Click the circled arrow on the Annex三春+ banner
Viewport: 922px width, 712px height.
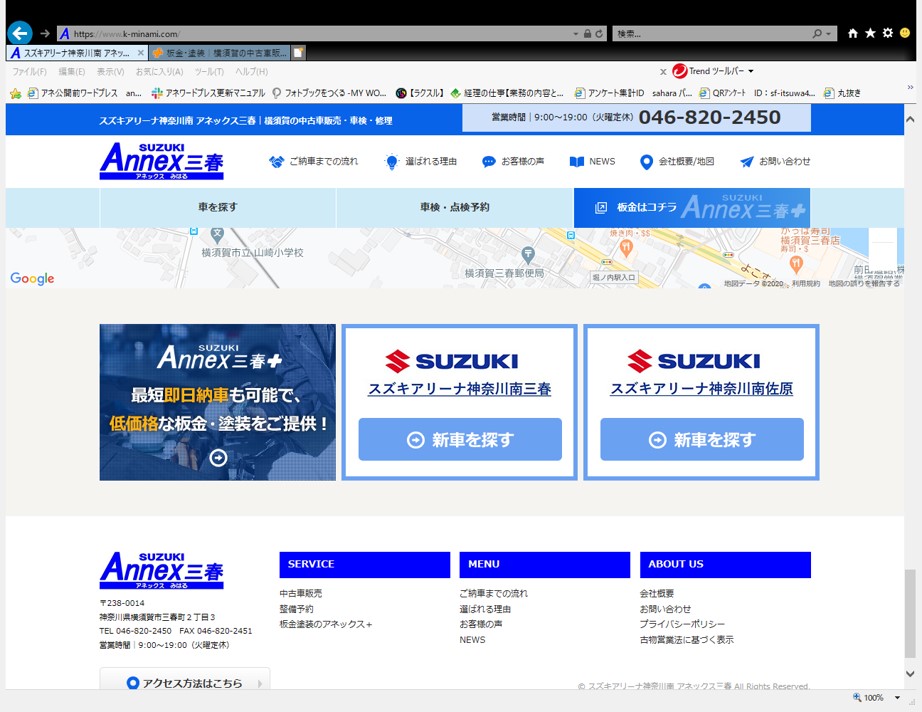click(x=218, y=457)
